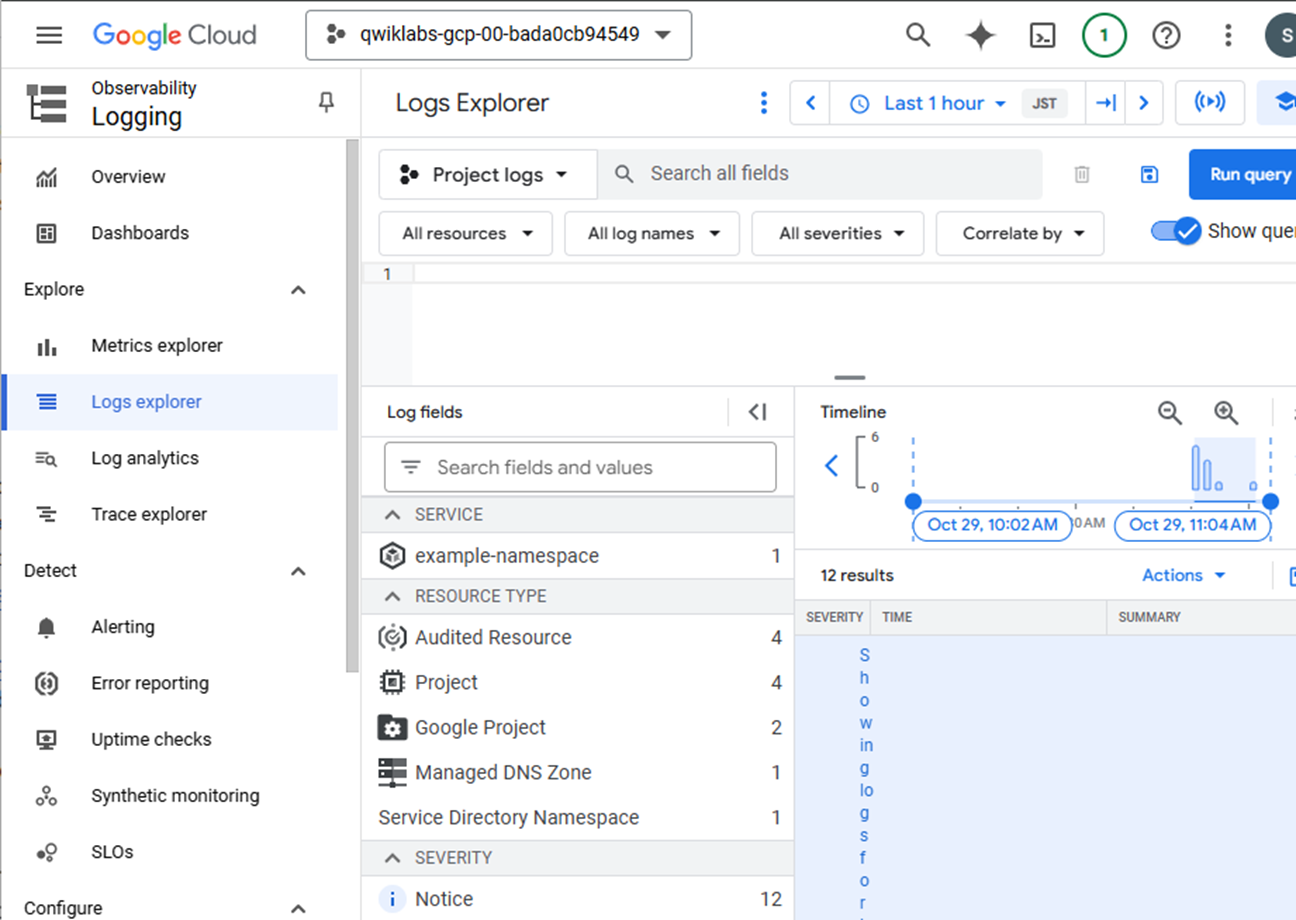1296x920 pixels.
Task: Open the All resources filter dropdown
Action: pos(465,234)
